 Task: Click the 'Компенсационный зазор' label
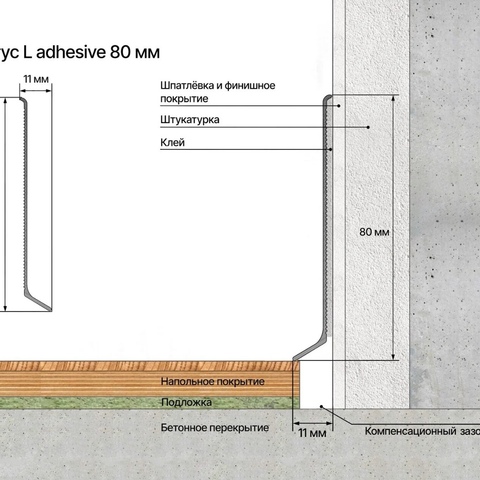pyautogui.click(x=422, y=431)
